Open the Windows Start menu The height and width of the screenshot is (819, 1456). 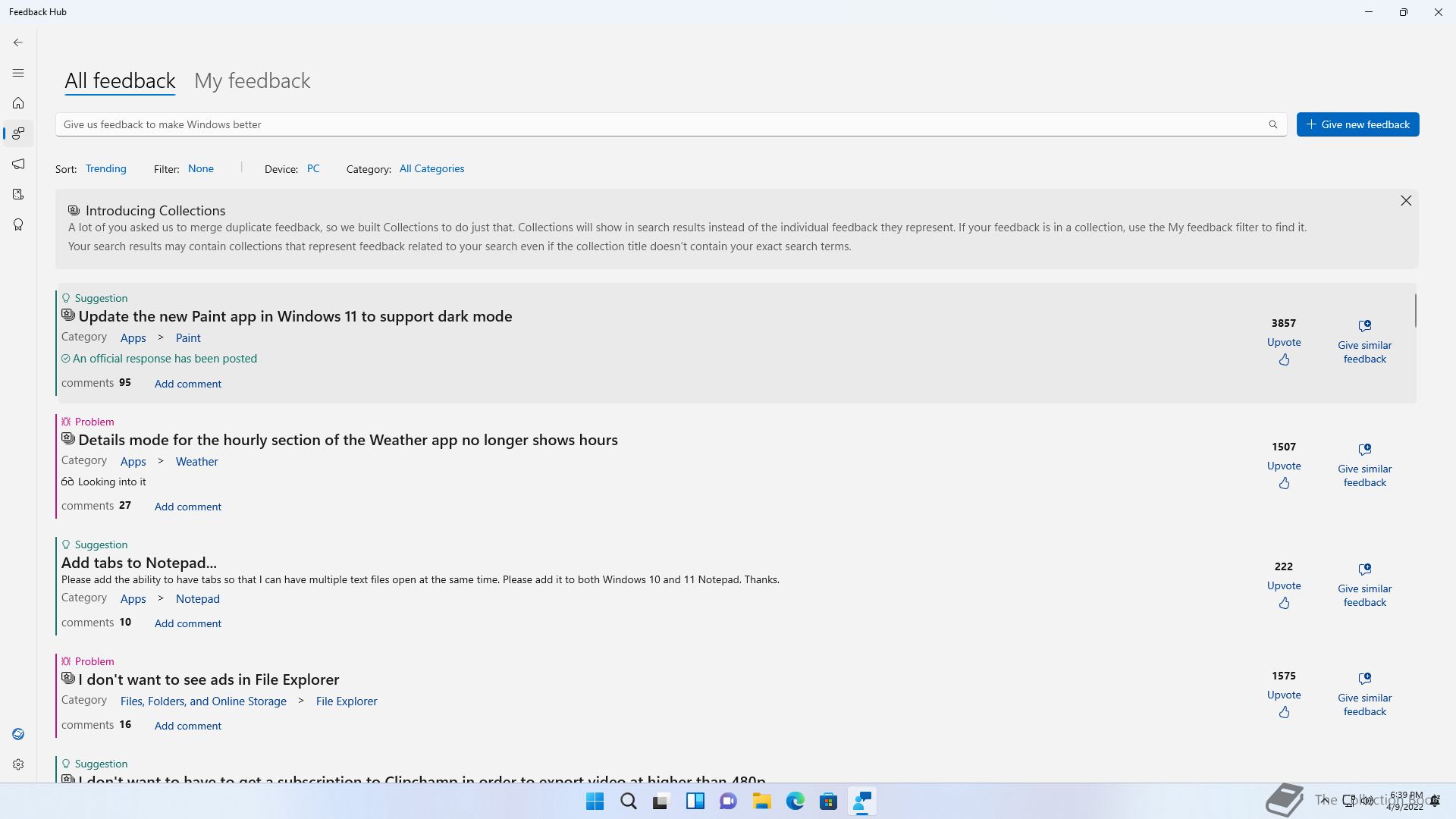(x=595, y=801)
